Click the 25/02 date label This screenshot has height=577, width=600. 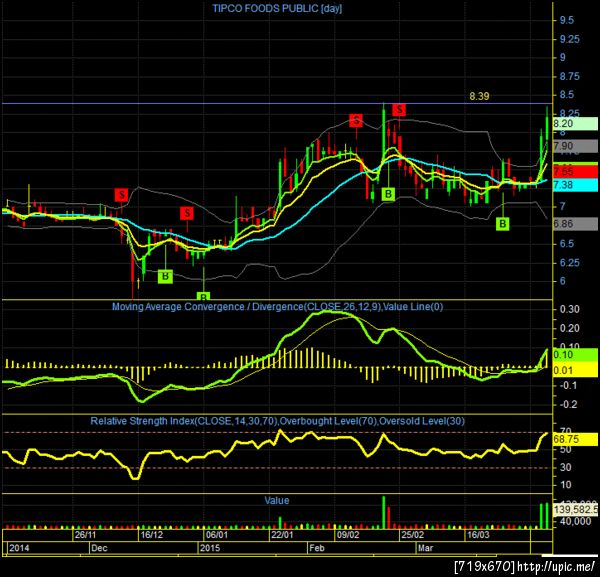412,535
